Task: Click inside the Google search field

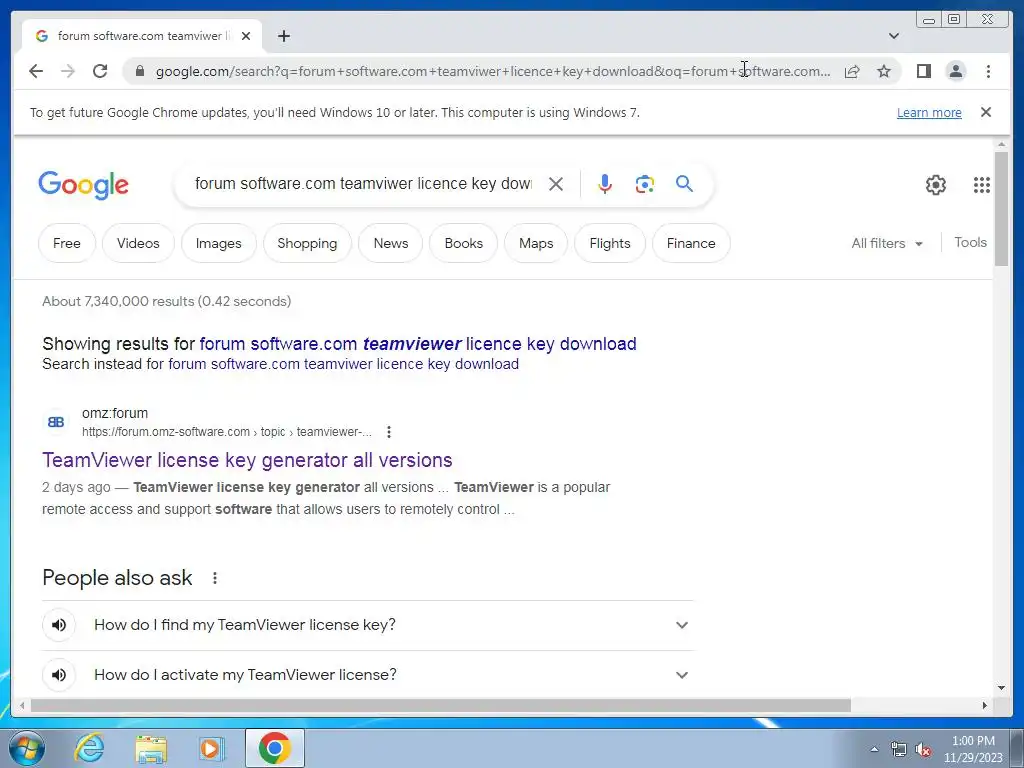Action: [x=363, y=184]
